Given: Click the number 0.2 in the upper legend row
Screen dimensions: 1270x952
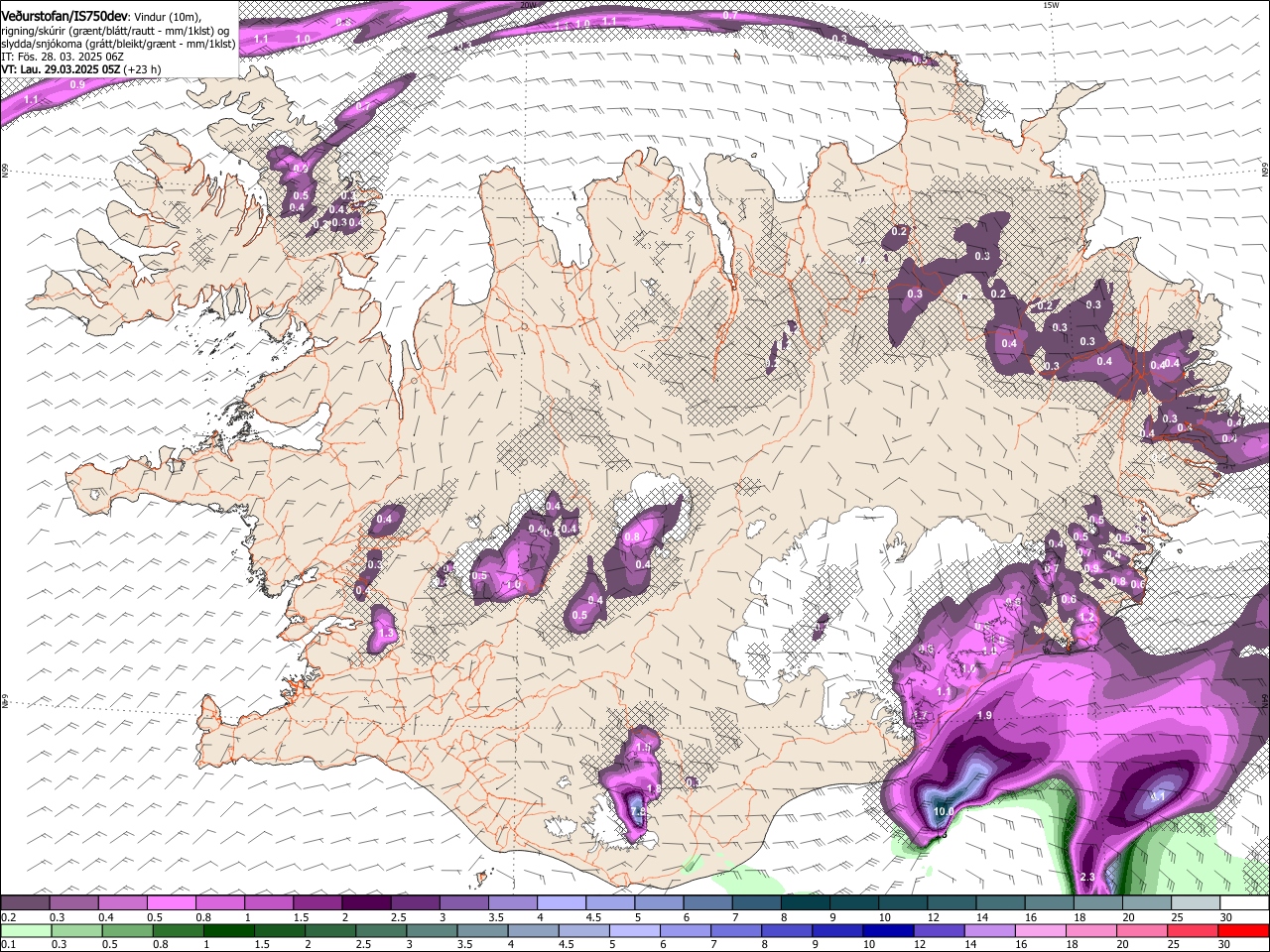Looking at the screenshot, I should (8, 917).
